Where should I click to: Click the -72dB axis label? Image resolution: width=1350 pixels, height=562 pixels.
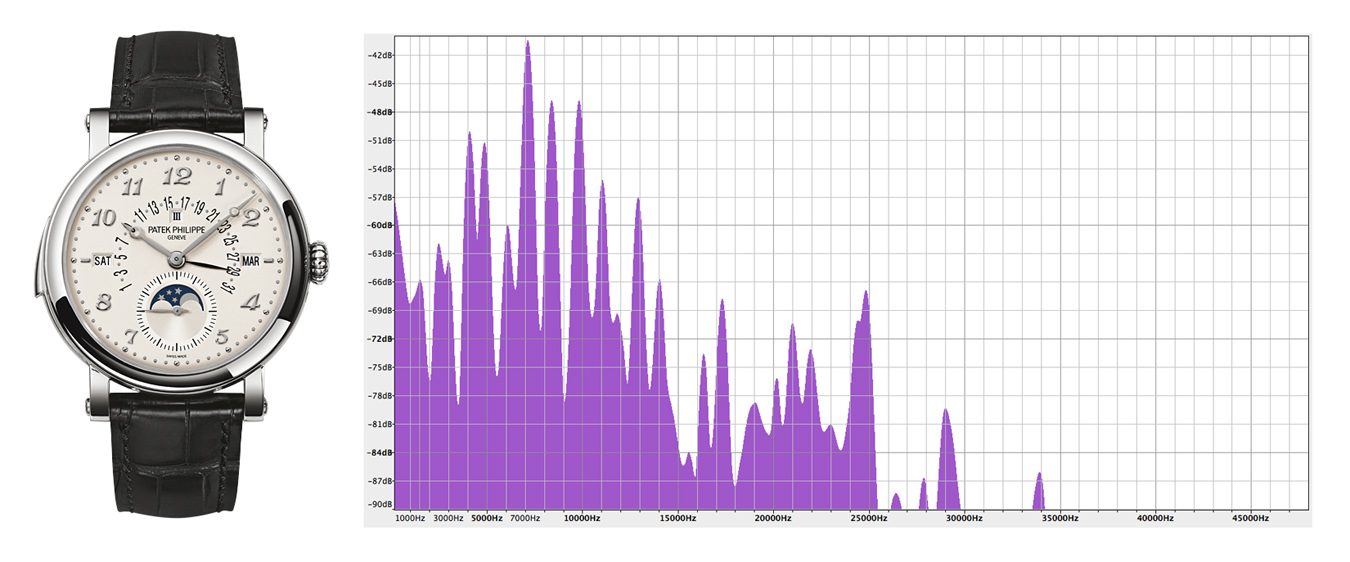[x=379, y=339]
